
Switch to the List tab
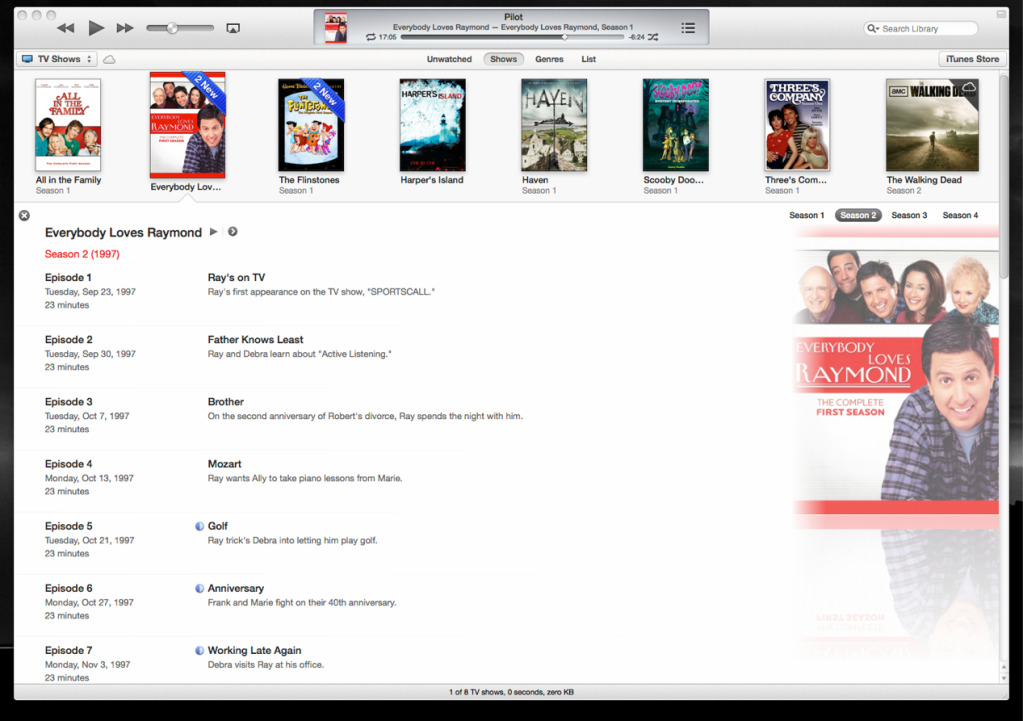pos(588,59)
